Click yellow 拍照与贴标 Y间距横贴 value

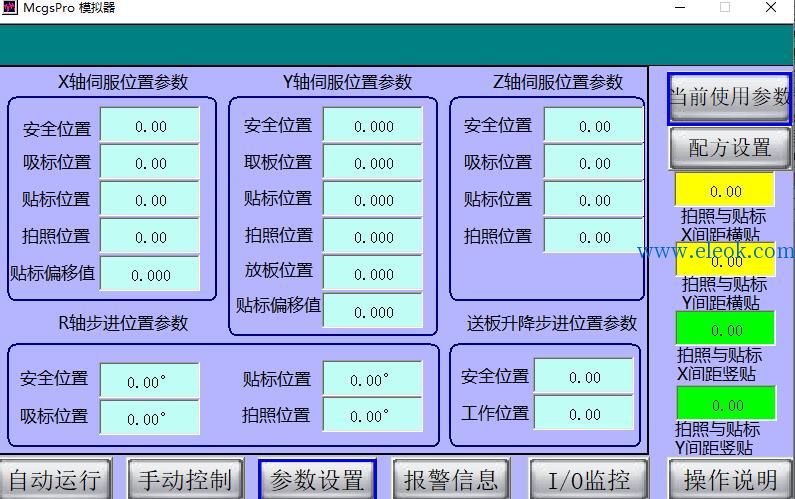tap(726, 260)
